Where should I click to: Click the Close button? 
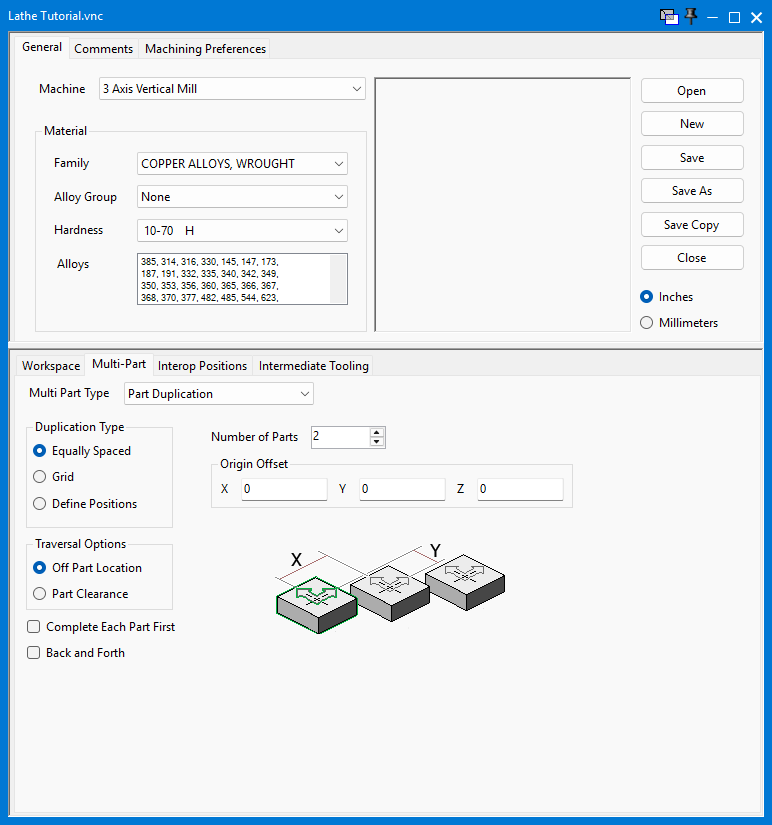click(692, 258)
